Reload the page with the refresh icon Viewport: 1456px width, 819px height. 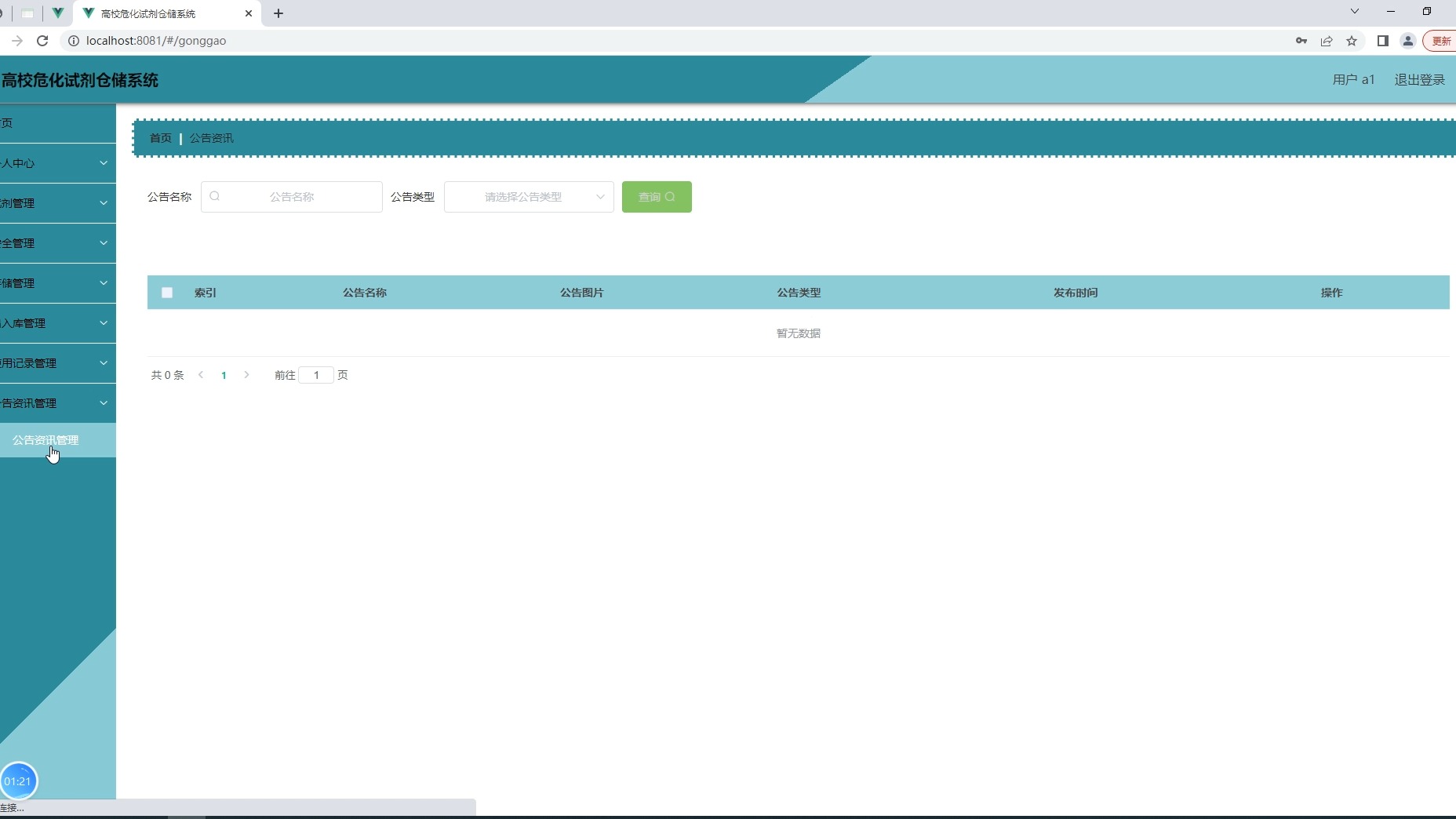[x=42, y=41]
